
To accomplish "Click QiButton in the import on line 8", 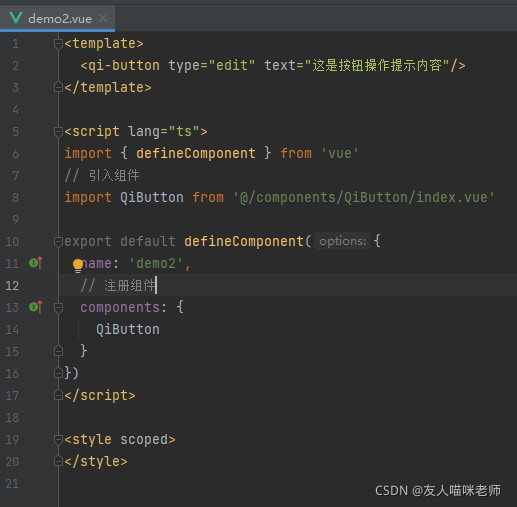I will click(152, 197).
